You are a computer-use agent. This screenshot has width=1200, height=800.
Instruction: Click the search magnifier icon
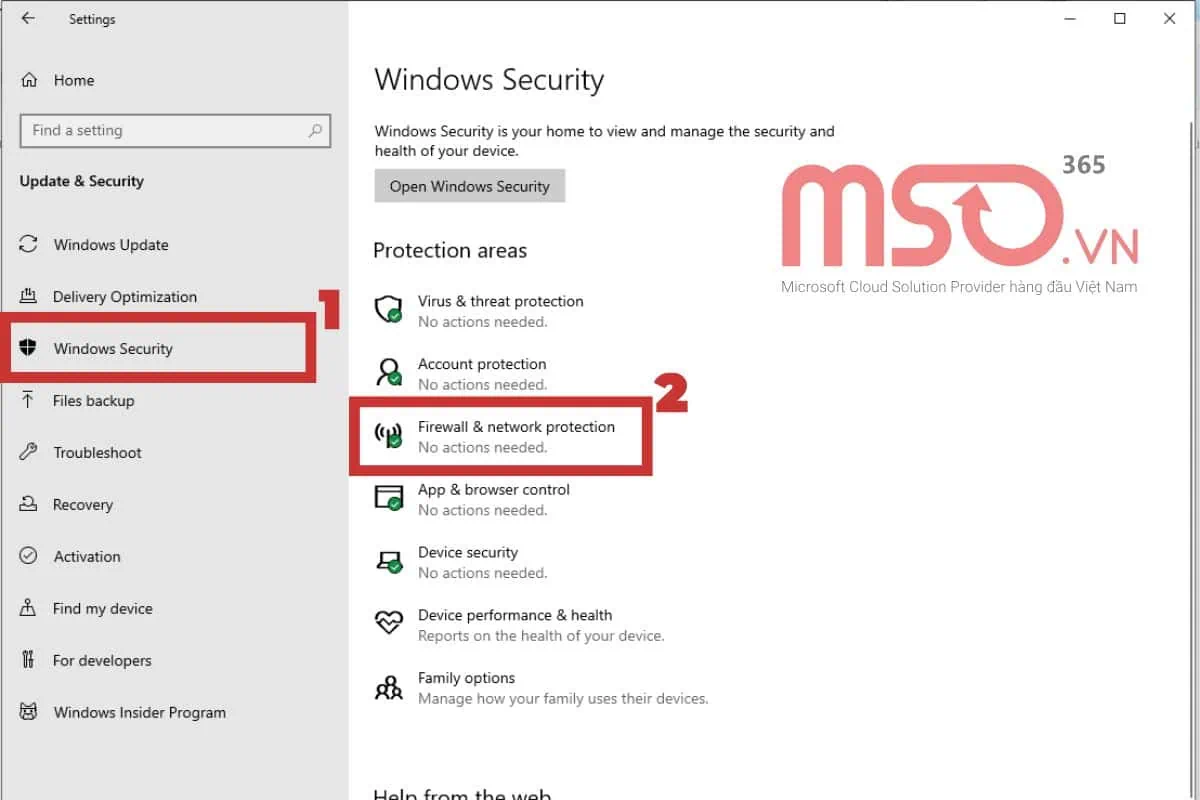tap(315, 130)
